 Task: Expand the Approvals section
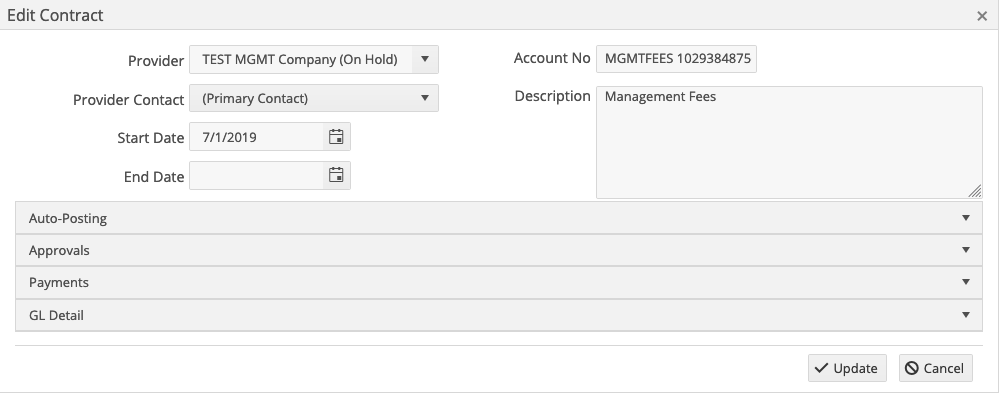coord(499,250)
